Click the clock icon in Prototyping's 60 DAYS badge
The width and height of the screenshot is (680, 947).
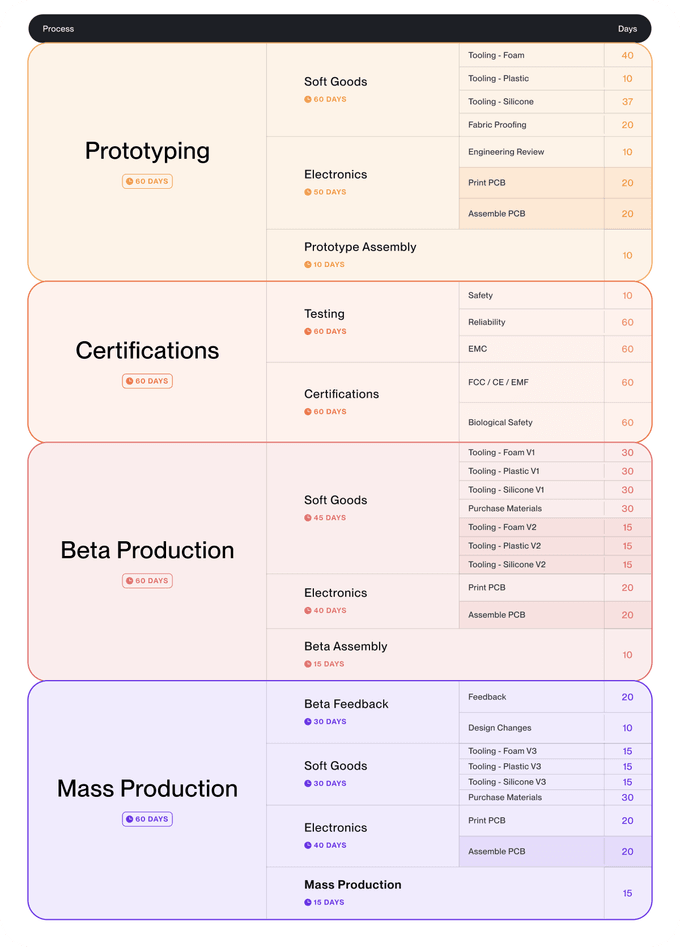coord(129,181)
